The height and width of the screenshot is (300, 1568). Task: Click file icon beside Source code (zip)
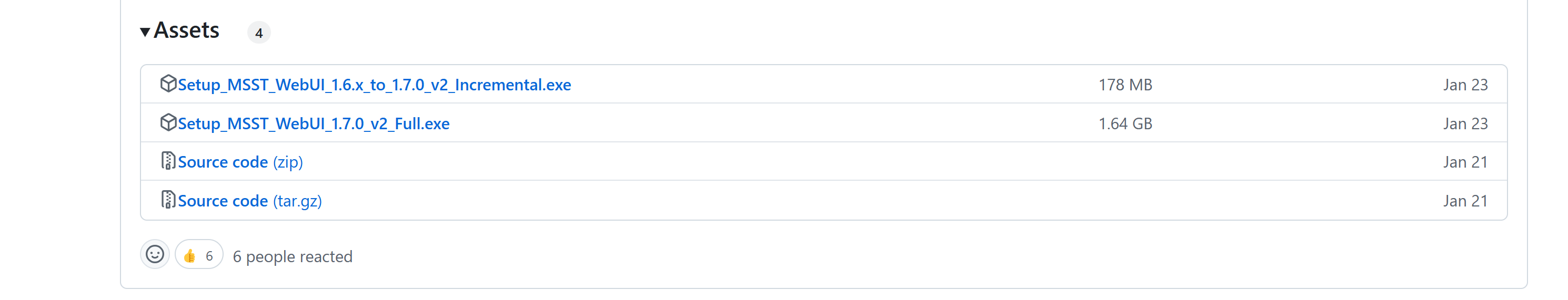pyautogui.click(x=168, y=161)
